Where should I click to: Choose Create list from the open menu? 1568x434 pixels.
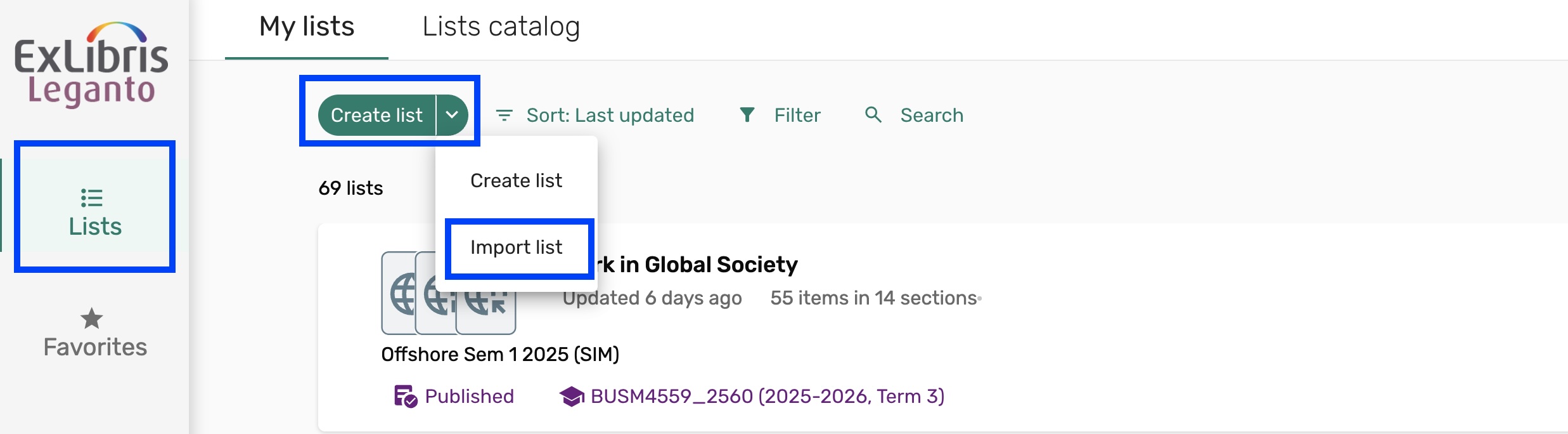(515, 180)
